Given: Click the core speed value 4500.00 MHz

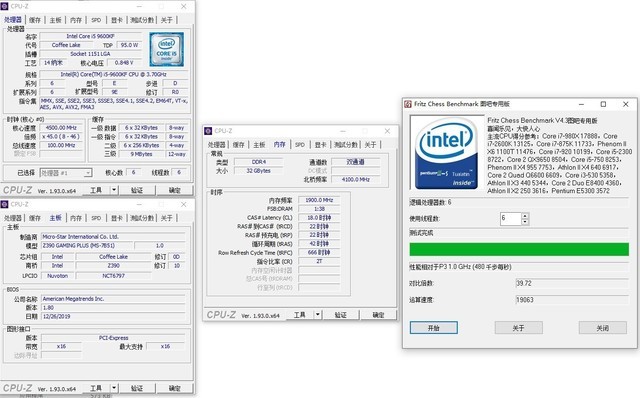Looking at the screenshot, I should tap(61, 128).
